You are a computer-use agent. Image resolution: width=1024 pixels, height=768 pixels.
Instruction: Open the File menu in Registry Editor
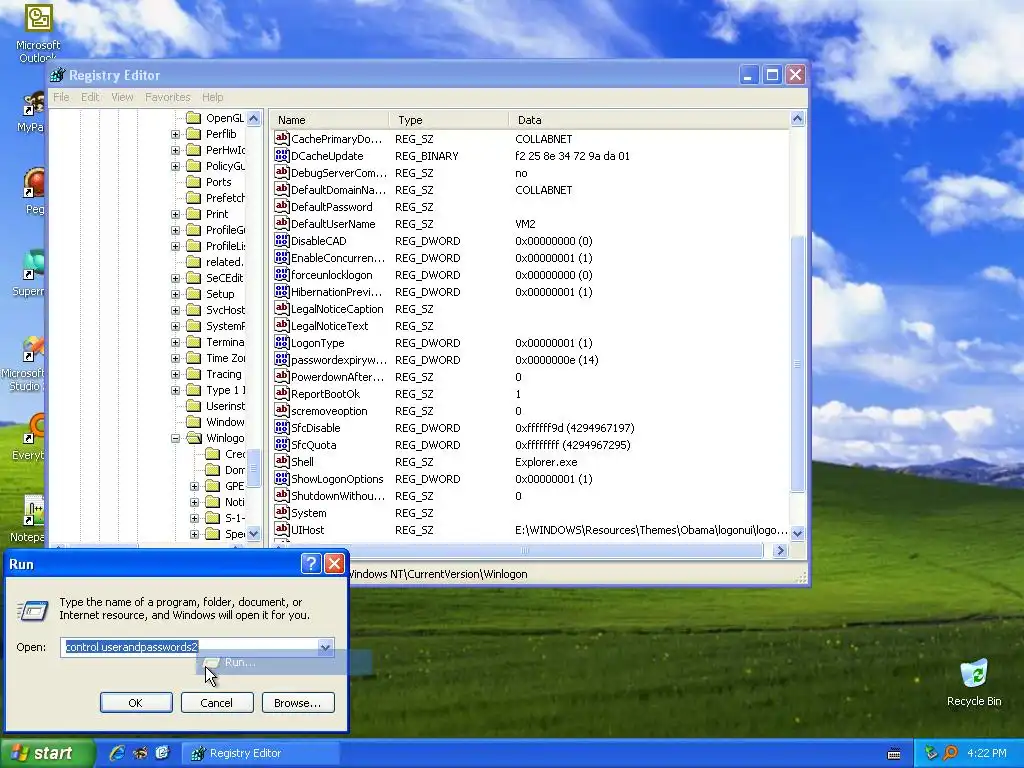tap(61, 97)
